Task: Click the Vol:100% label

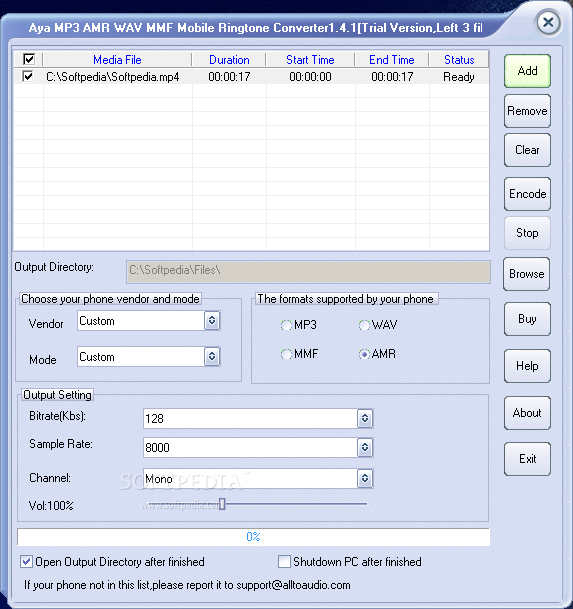Action: [51, 506]
